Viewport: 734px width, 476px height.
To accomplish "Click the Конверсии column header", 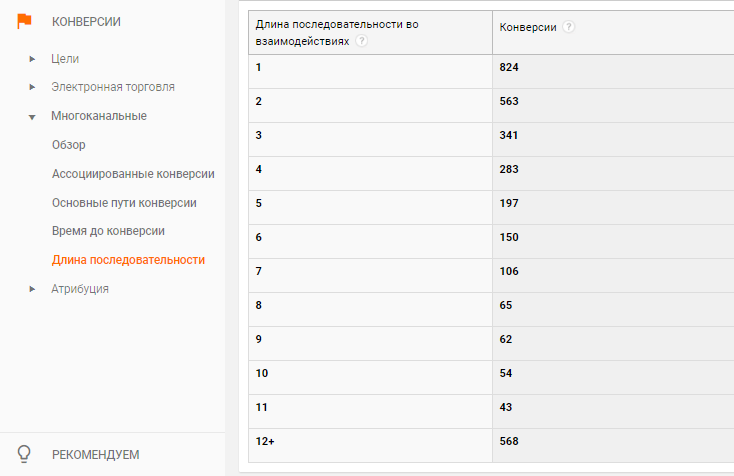I will coord(528,27).
